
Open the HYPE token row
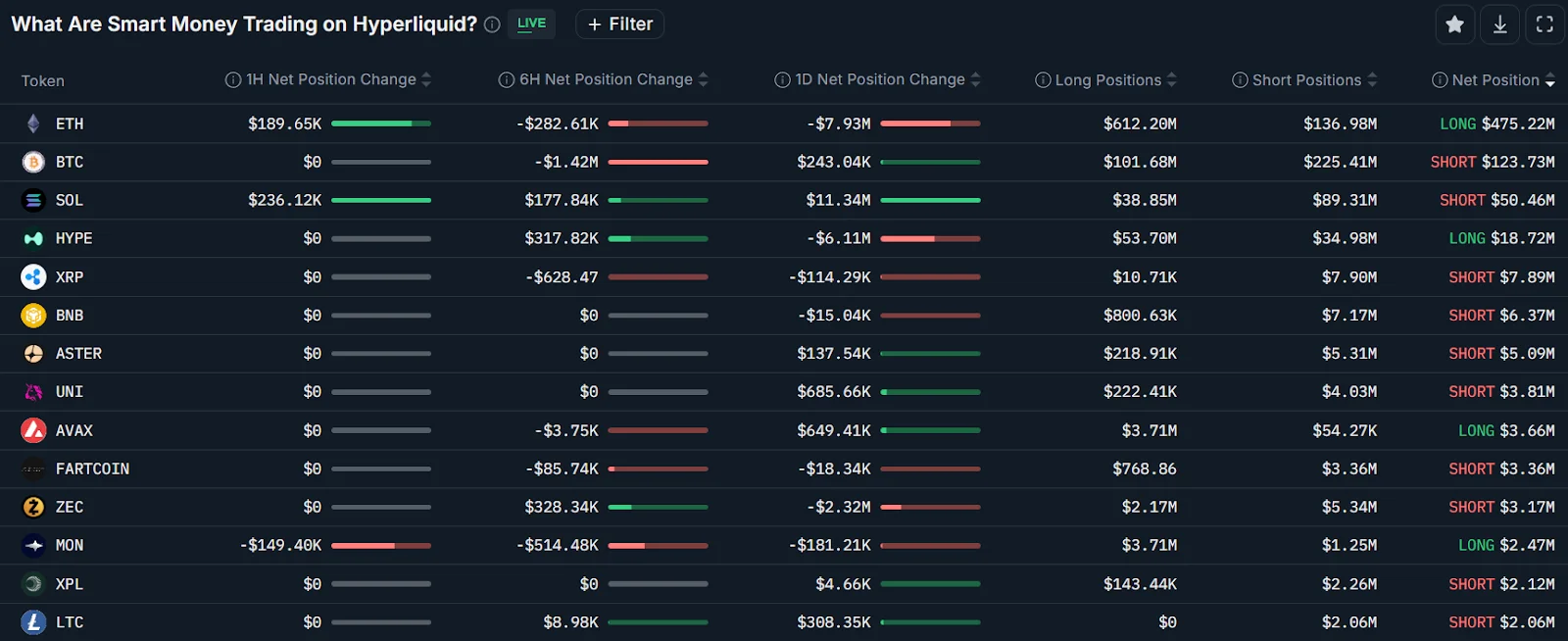click(x=73, y=238)
